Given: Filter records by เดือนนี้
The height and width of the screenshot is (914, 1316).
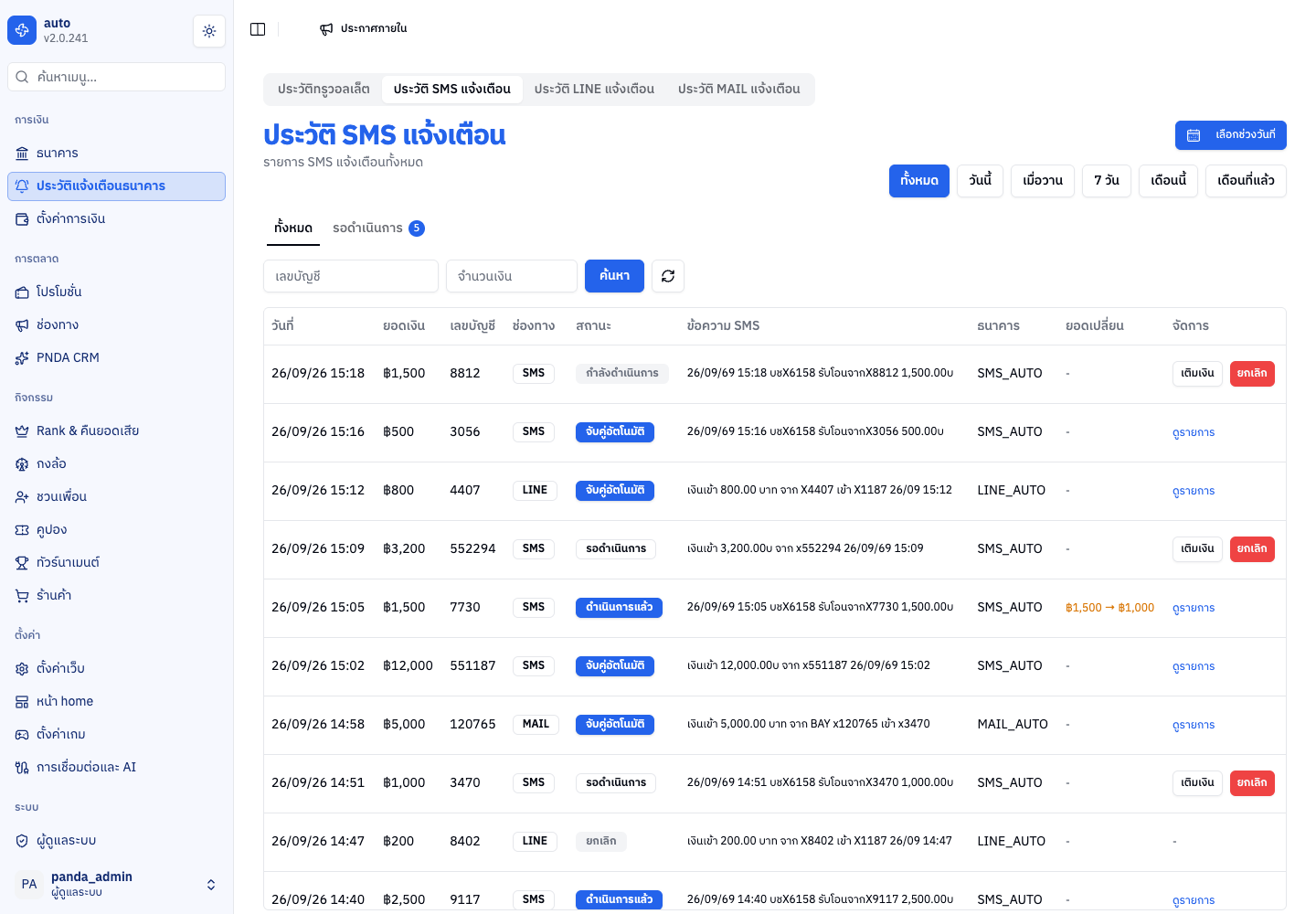Looking at the screenshot, I should 1168,181.
